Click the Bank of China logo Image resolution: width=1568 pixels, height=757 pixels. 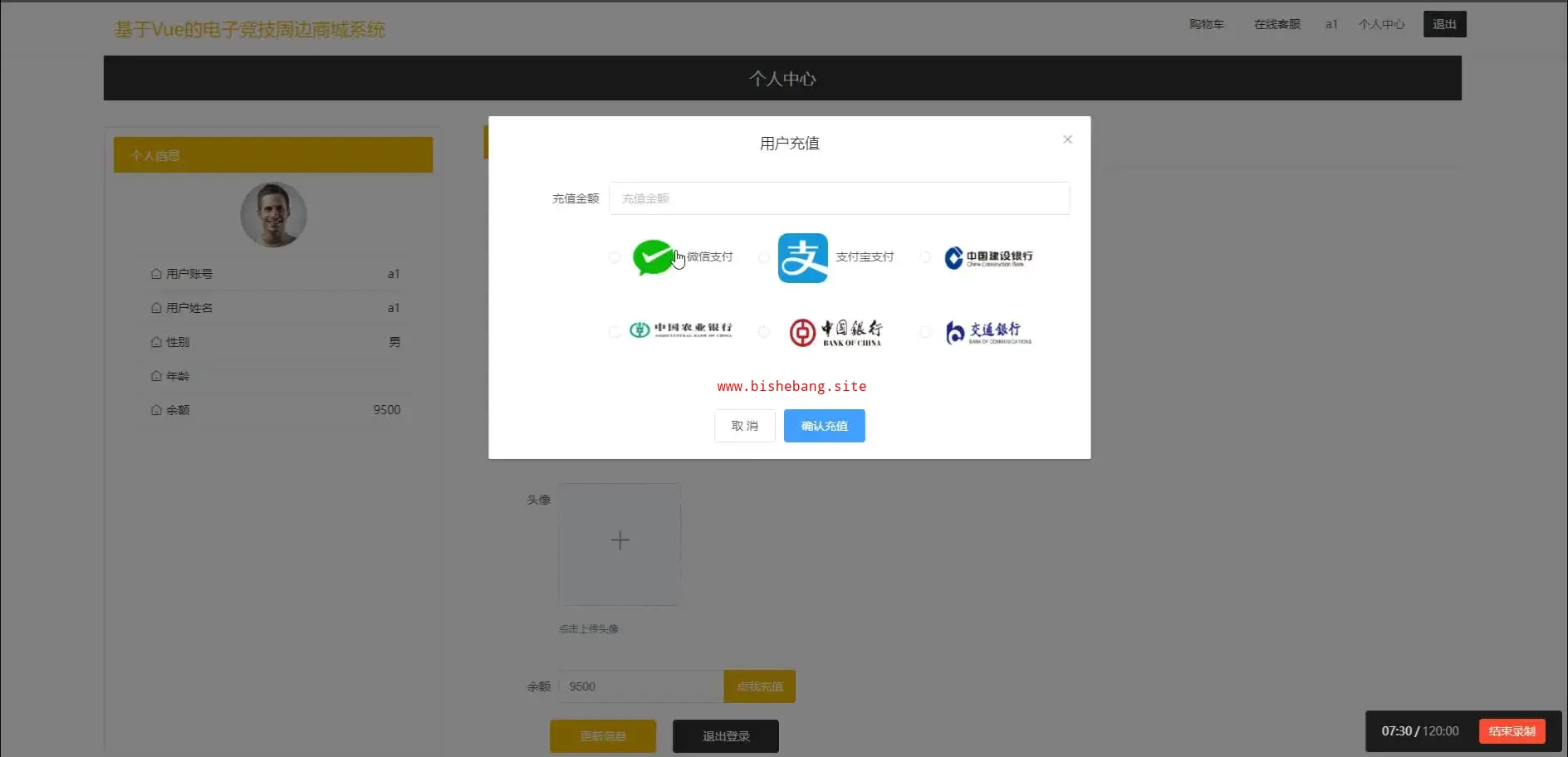coord(835,333)
